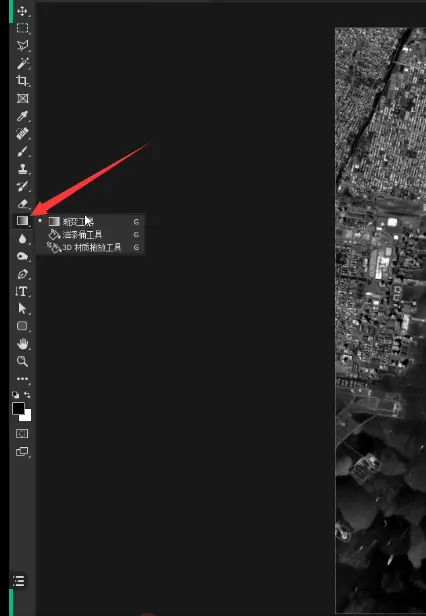This screenshot has height=616, width=426.
Task: Reset default foreground and background colors
Action: (x=15, y=394)
